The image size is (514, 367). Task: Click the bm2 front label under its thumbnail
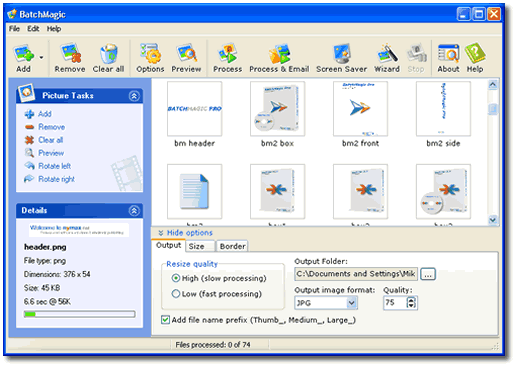click(360, 143)
